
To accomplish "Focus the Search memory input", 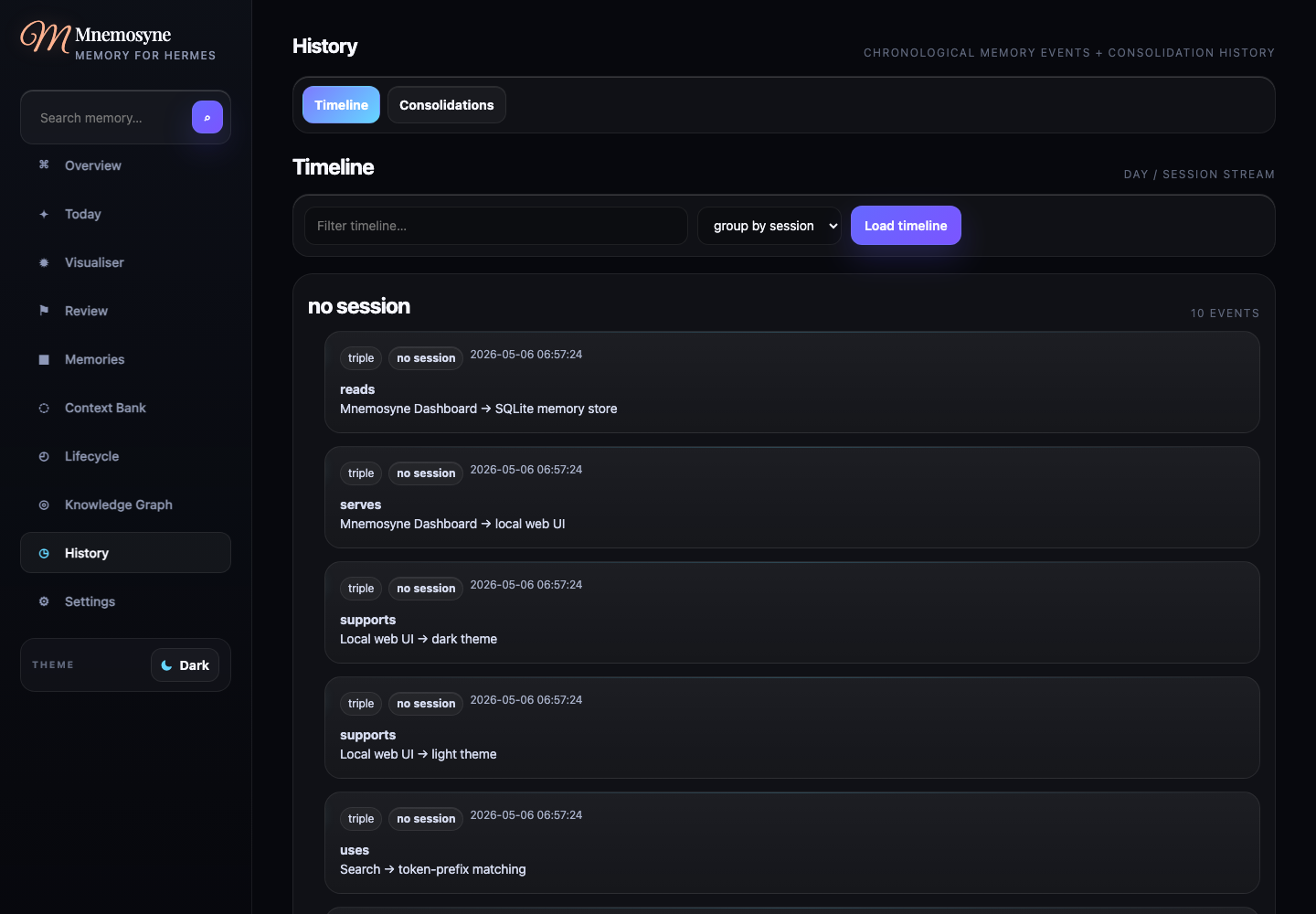I will (x=110, y=118).
